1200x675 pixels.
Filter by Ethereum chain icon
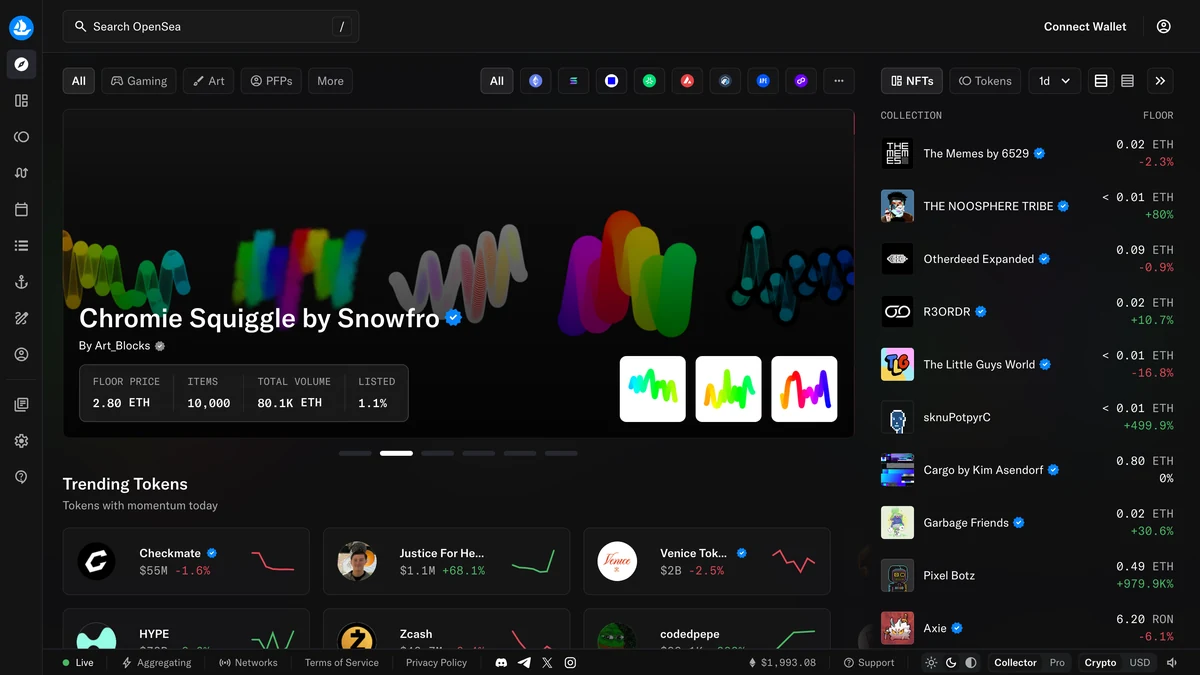point(535,81)
